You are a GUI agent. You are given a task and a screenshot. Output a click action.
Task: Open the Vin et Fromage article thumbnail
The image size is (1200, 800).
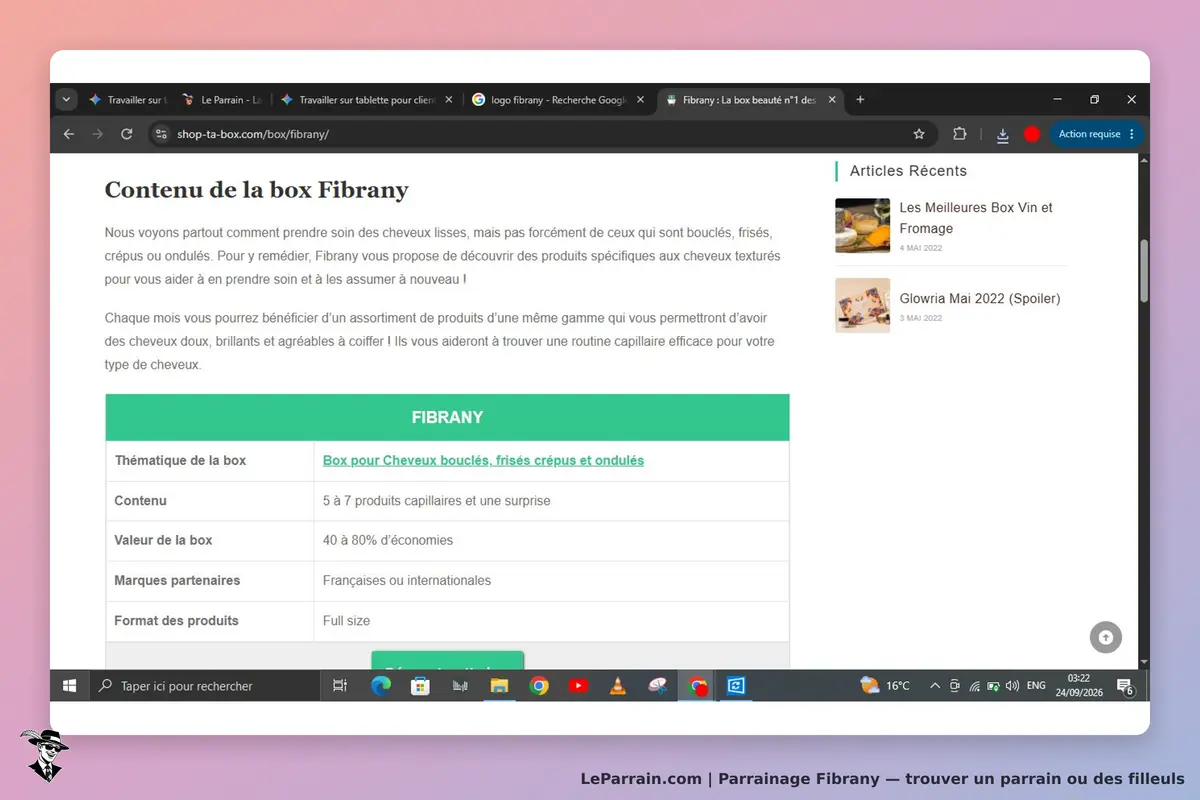(x=862, y=225)
